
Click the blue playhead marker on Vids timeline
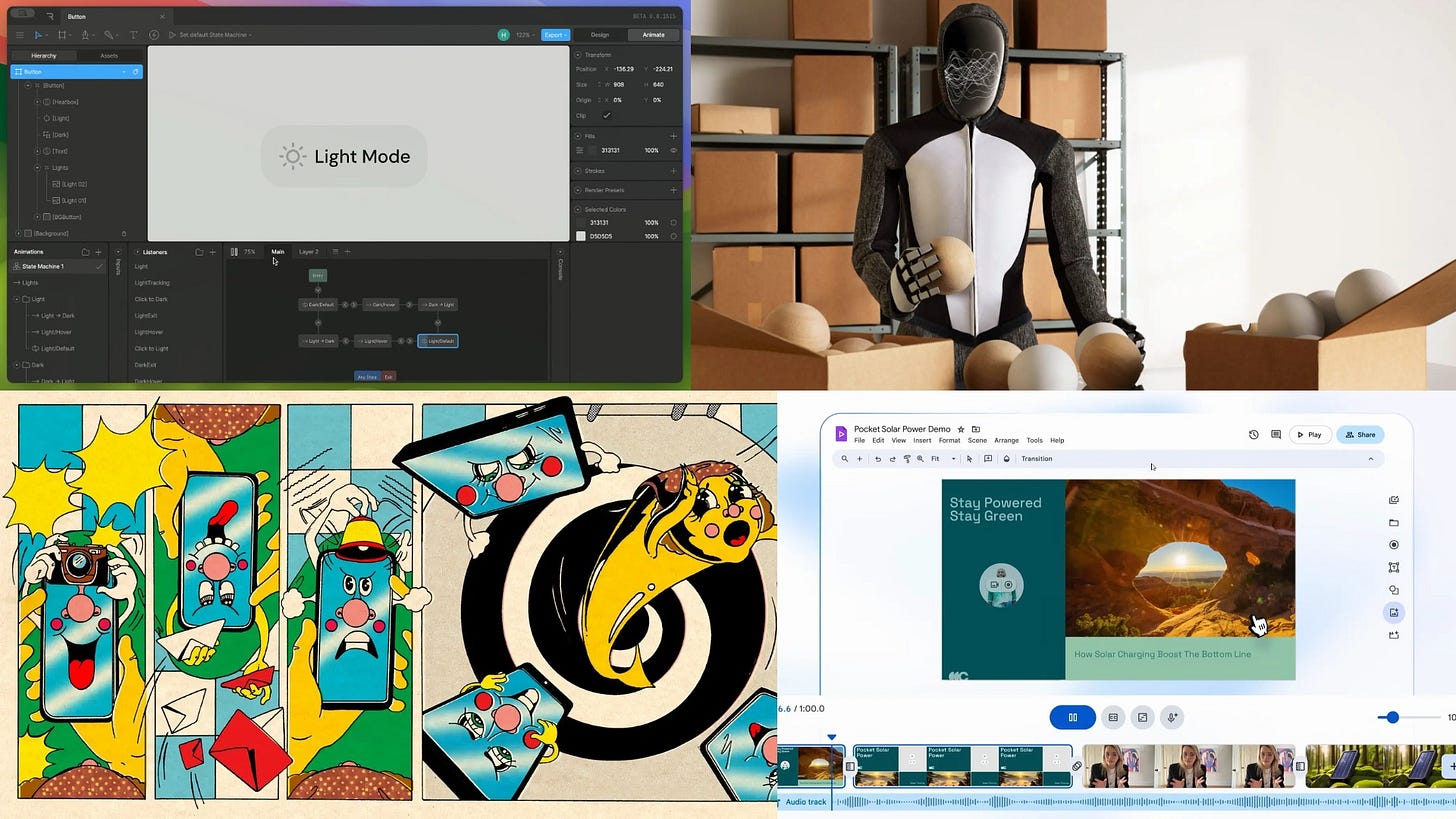click(x=831, y=737)
